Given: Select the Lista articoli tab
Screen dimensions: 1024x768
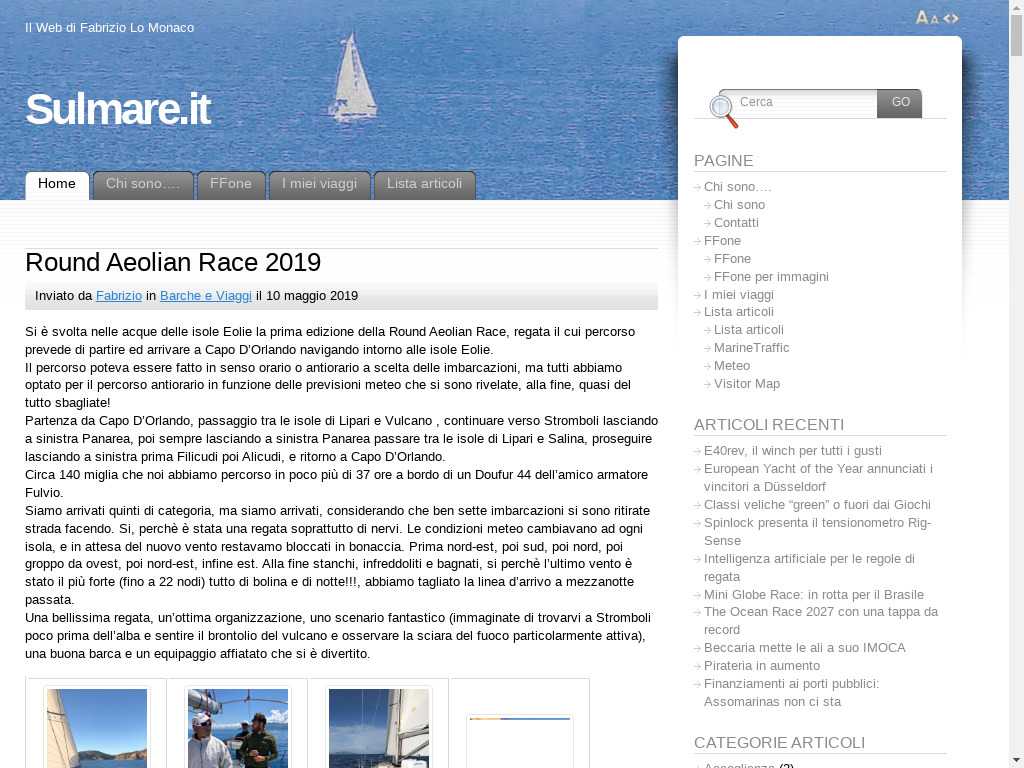Looking at the screenshot, I should tap(424, 184).
